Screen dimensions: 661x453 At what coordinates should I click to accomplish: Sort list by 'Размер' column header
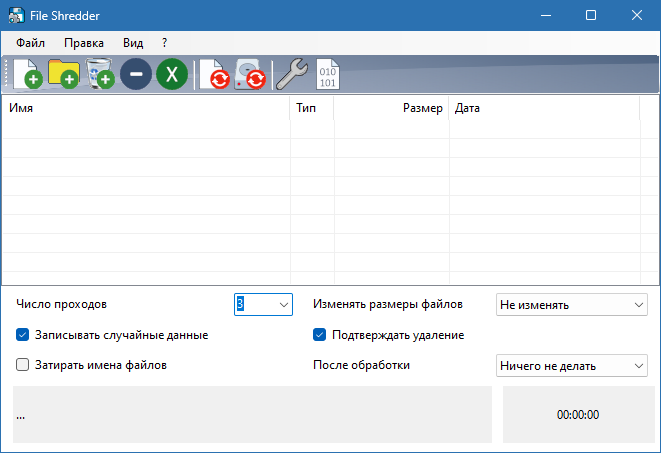click(391, 108)
